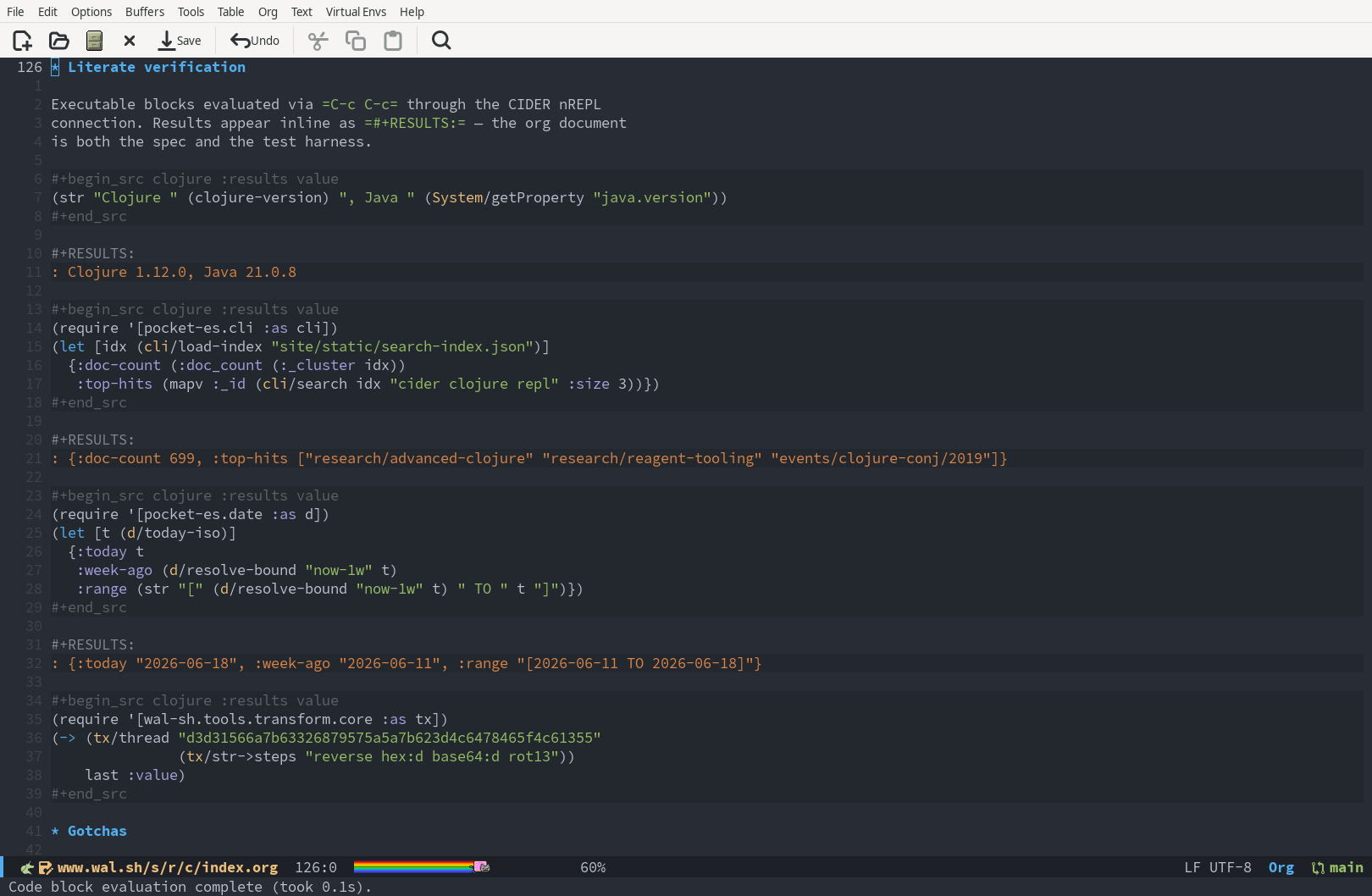This screenshot has height=896, width=1372.
Task: Click the 'pocket-es.date' require line
Action: tap(191, 514)
